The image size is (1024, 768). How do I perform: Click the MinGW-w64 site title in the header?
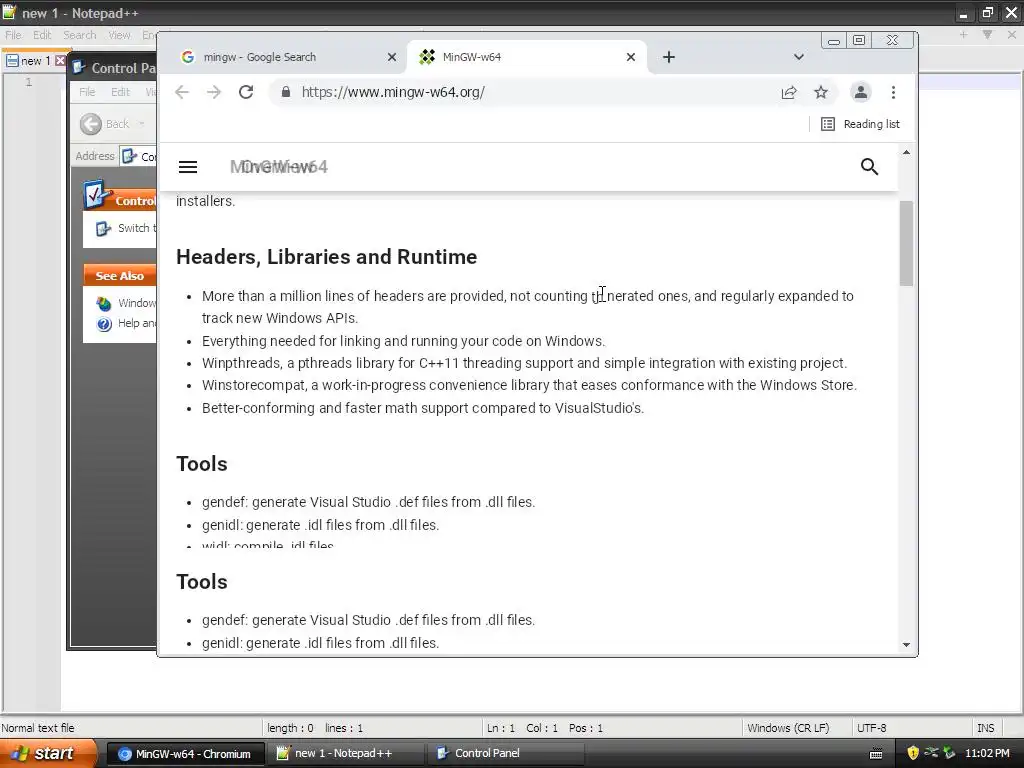[279, 167]
